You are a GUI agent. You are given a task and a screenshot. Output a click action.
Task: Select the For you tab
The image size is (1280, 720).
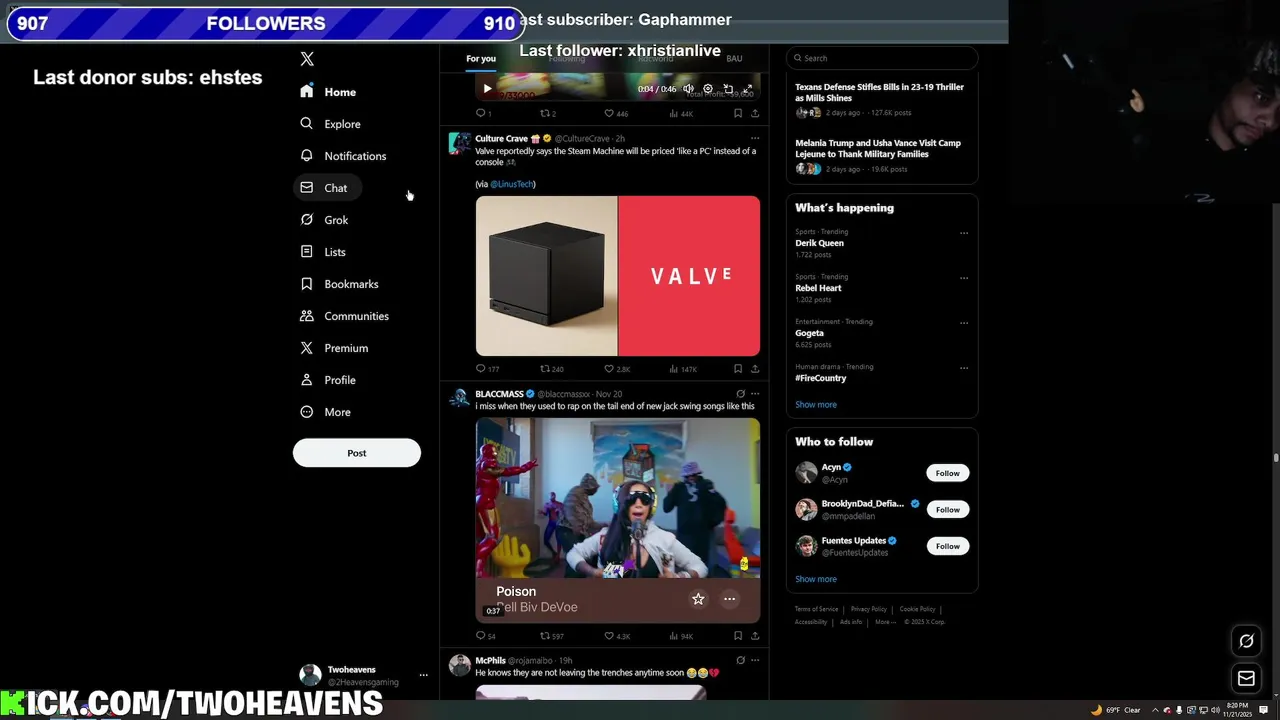click(x=481, y=59)
